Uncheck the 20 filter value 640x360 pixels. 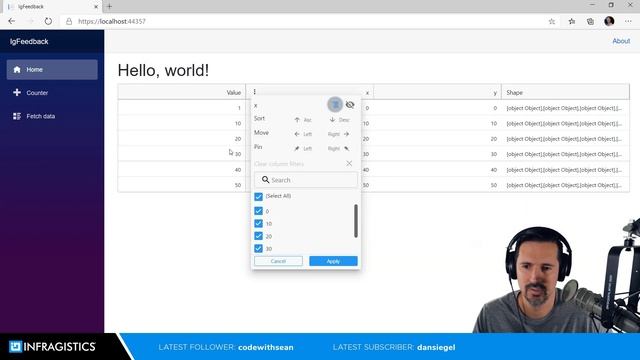258,236
